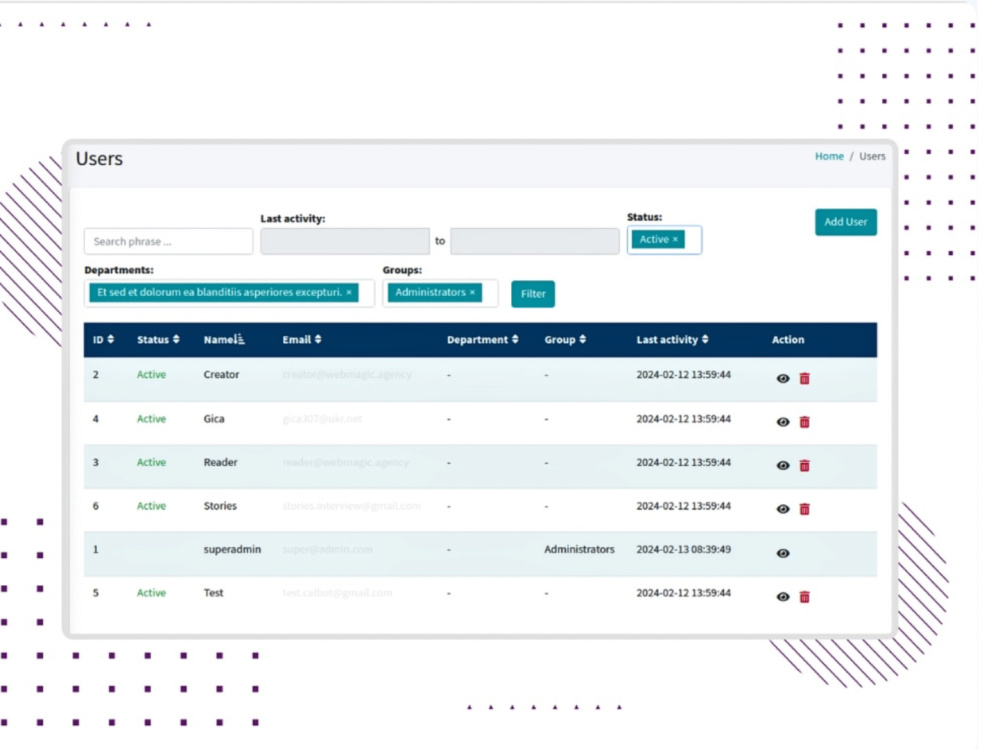Image resolution: width=1000 pixels, height=750 pixels.
Task: Select the name cell Stories
Action: (220, 506)
